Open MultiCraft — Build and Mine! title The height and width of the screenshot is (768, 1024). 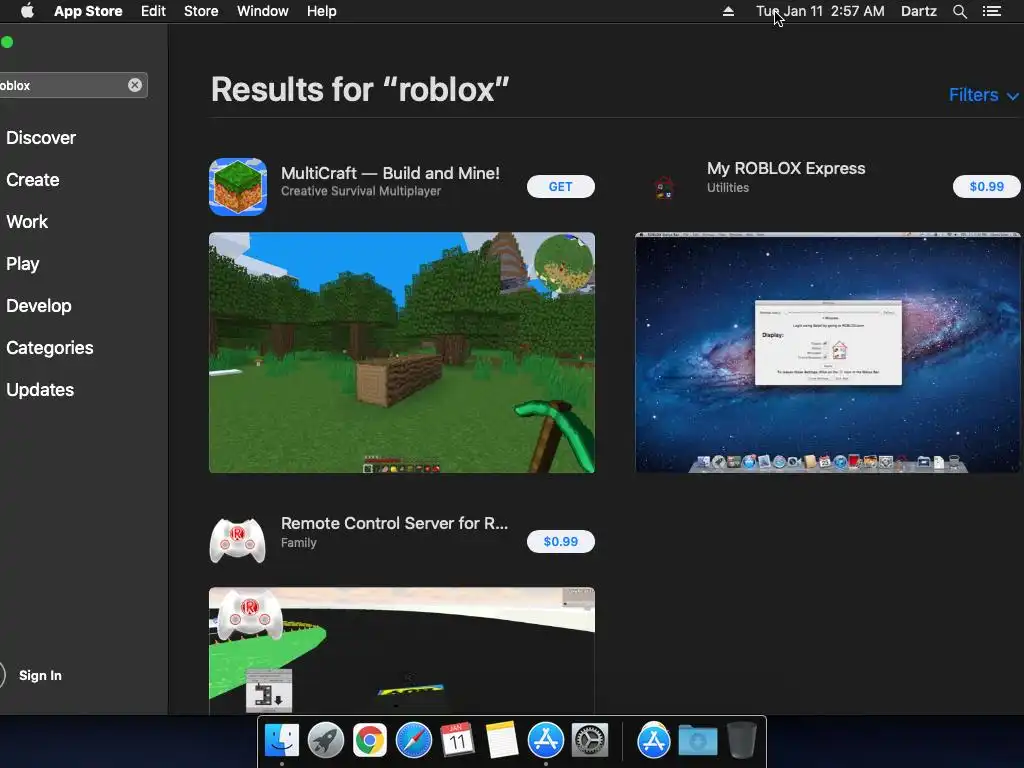point(390,173)
